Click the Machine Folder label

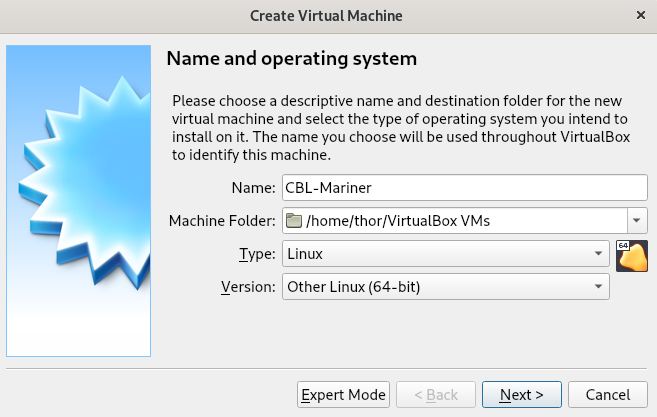tap(222, 220)
